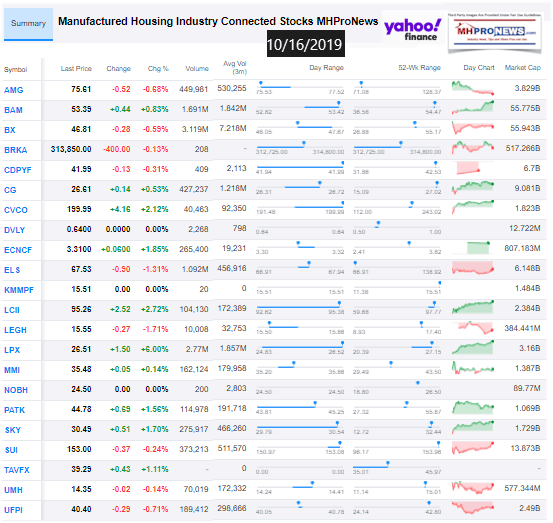Open the SUI day chart thumbnail
This screenshot has width=553, height=523.
(473, 448)
